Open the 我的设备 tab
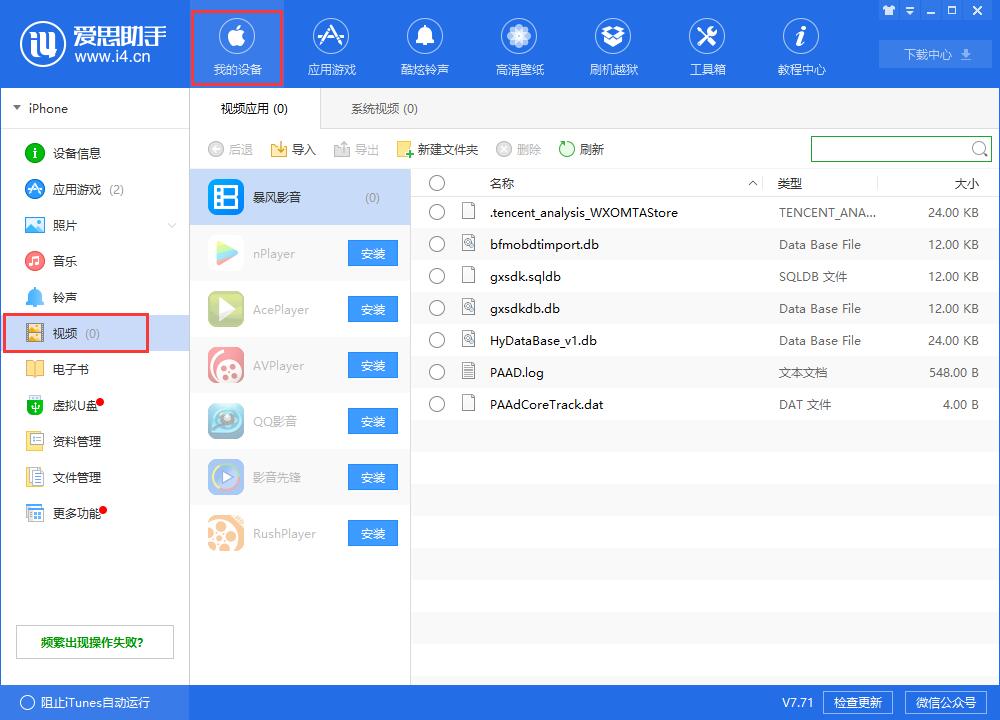This screenshot has width=1000, height=720. pos(237,45)
